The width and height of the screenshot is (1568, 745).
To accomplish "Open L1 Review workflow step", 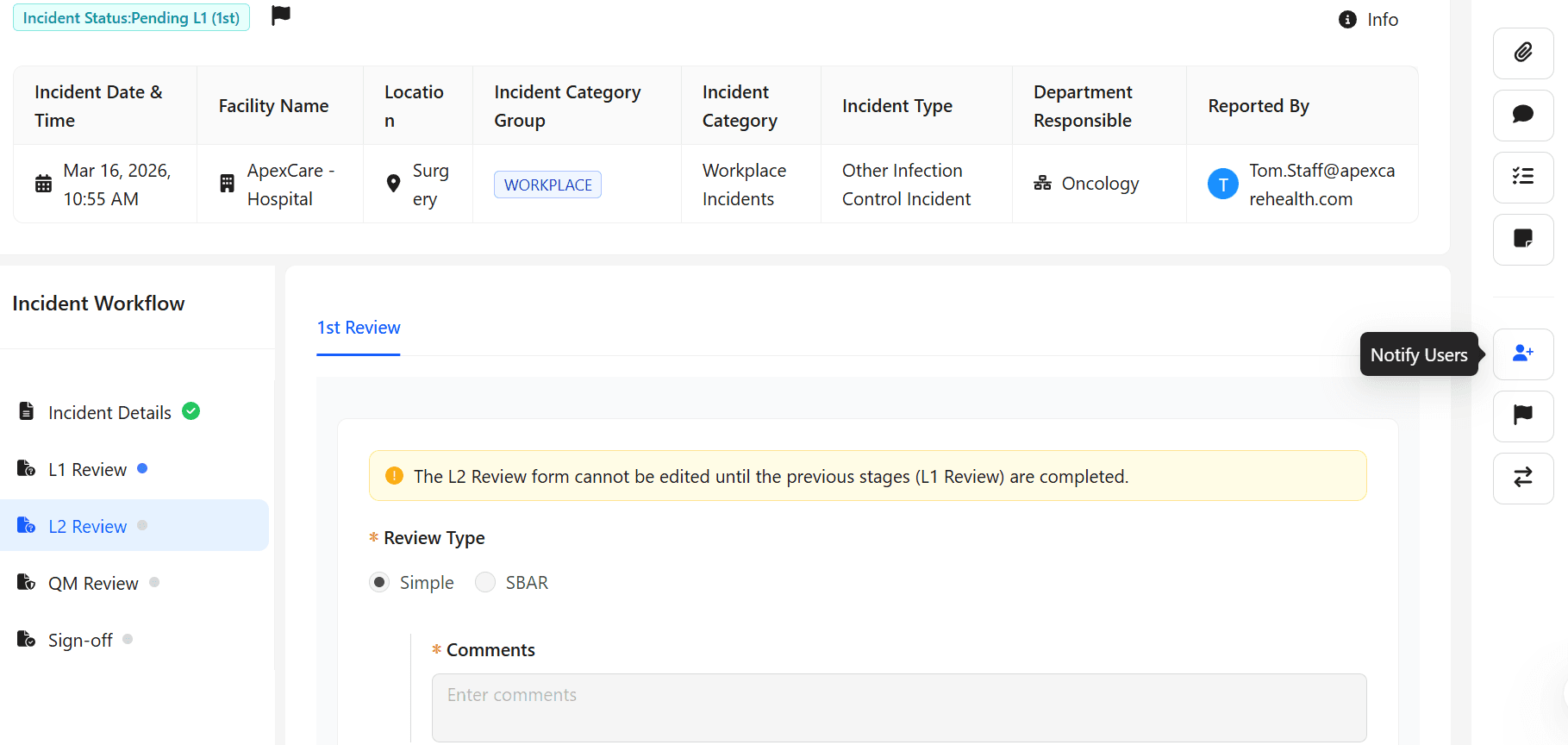I will coord(87,470).
